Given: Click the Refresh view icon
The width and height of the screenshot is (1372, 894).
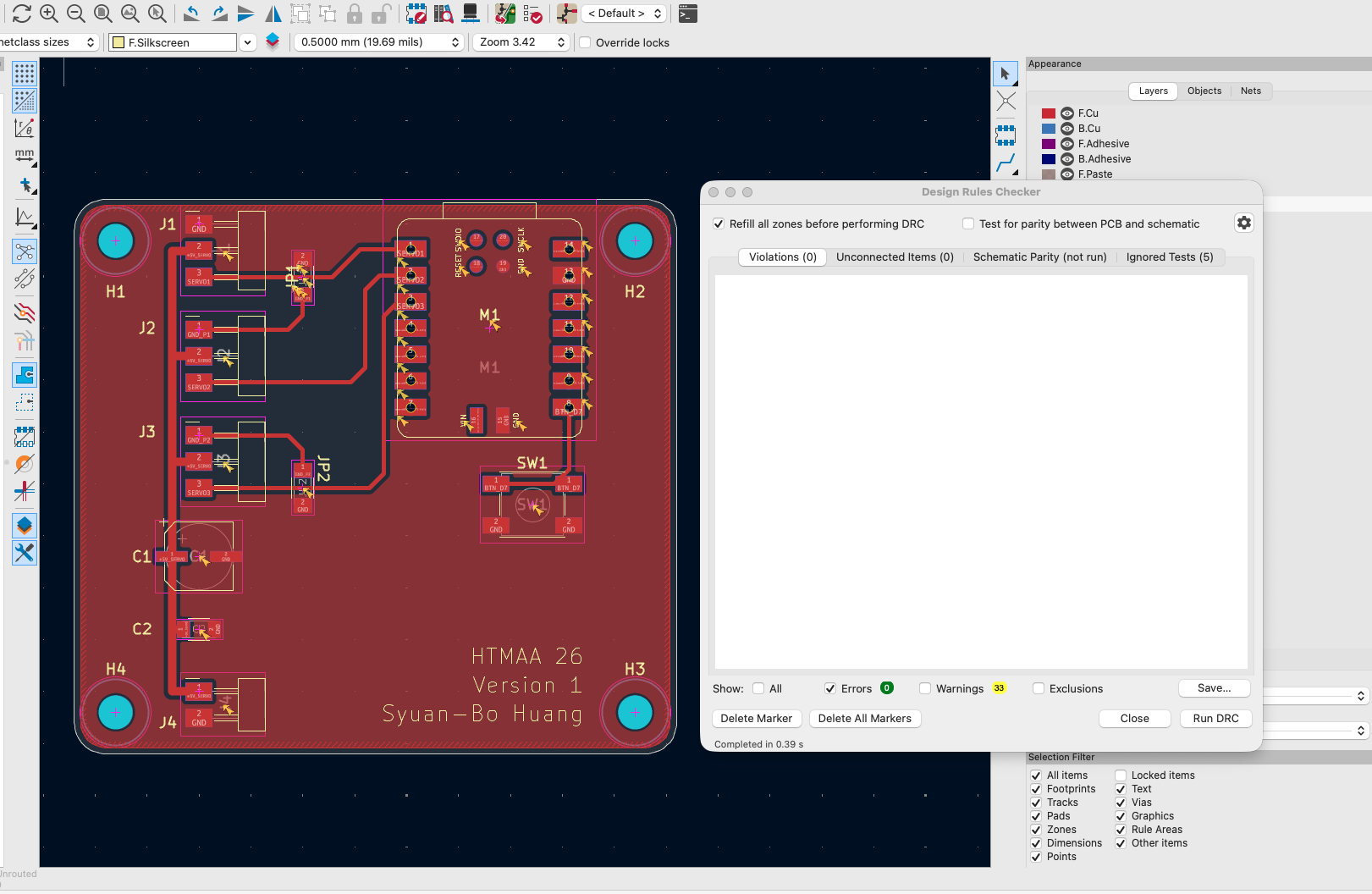Looking at the screenshot, I should [22, 14].
